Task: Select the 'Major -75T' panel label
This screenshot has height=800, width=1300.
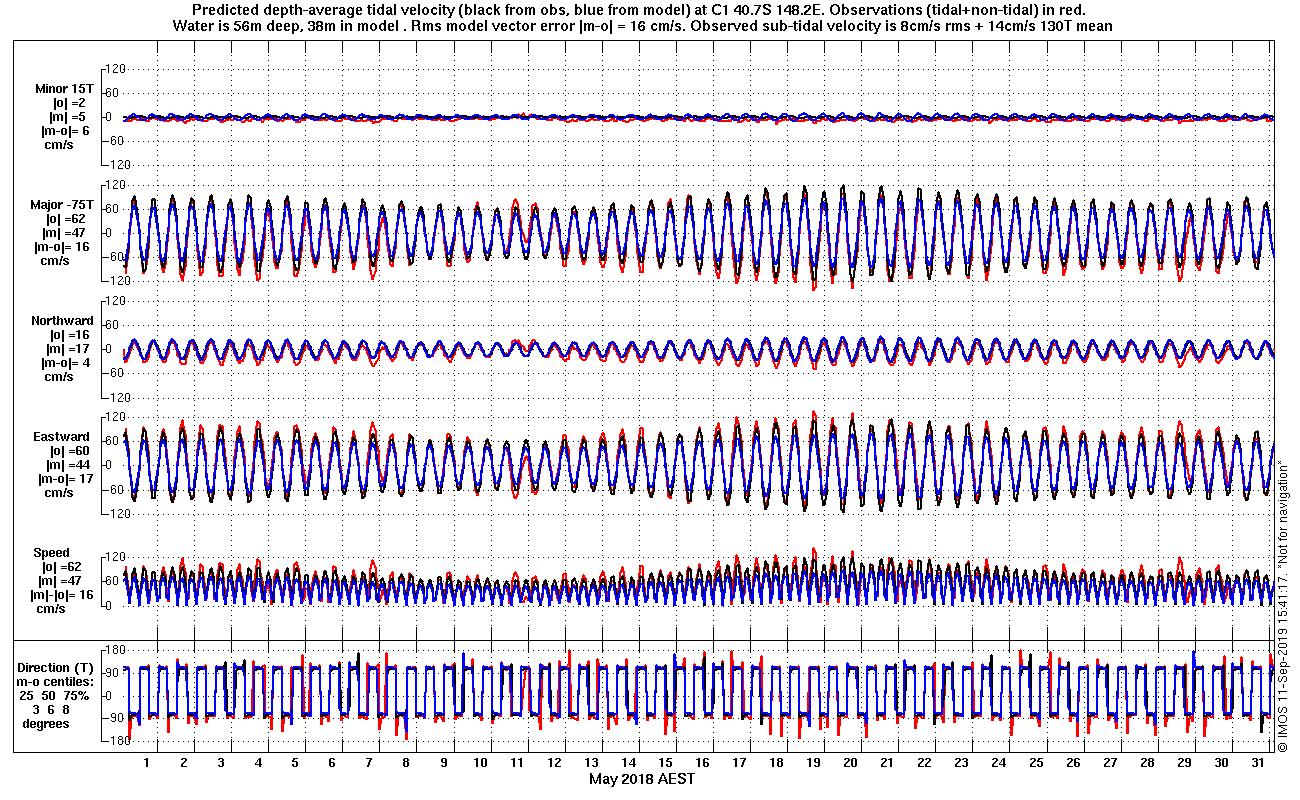Action: point(64,205)
